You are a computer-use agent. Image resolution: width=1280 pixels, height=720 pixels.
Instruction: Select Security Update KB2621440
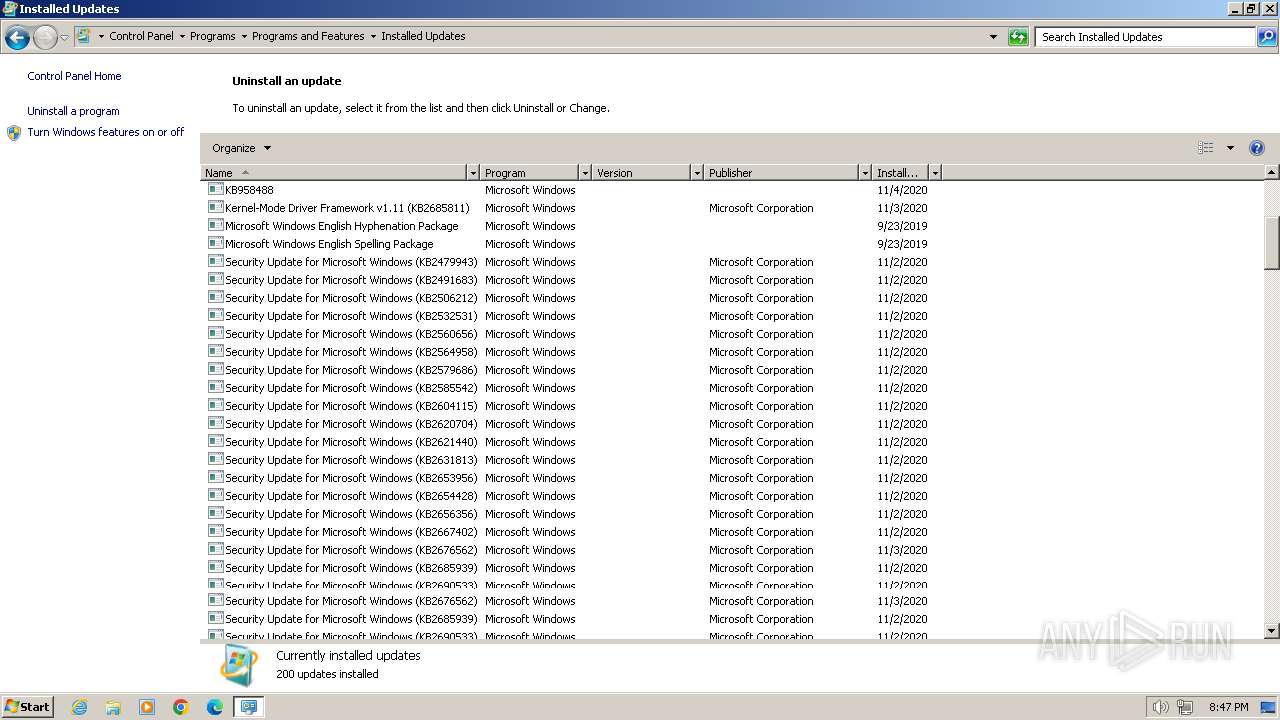(570, 442)
